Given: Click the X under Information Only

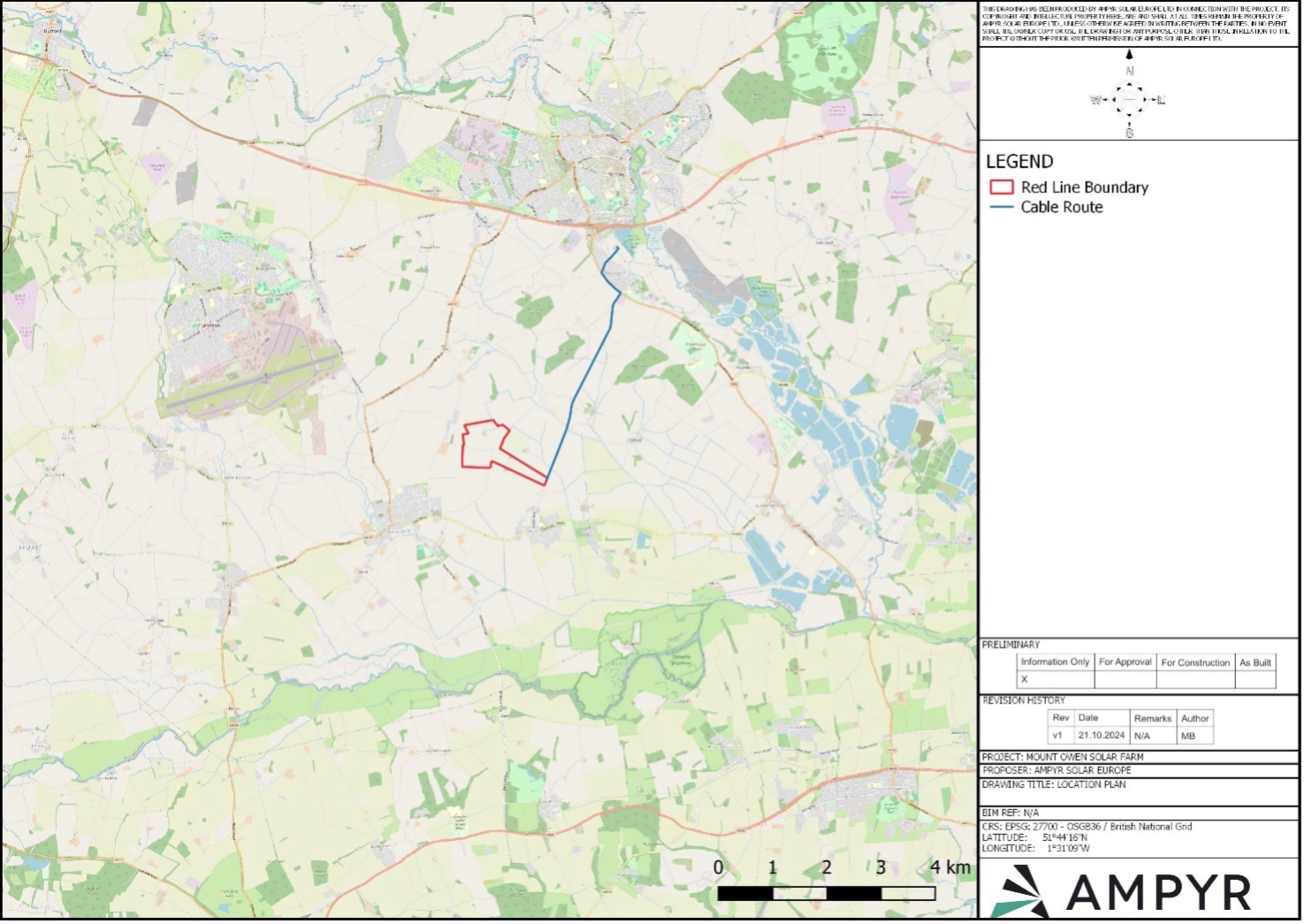Looking at the screenshot, I should click(x=1025, y=680).
